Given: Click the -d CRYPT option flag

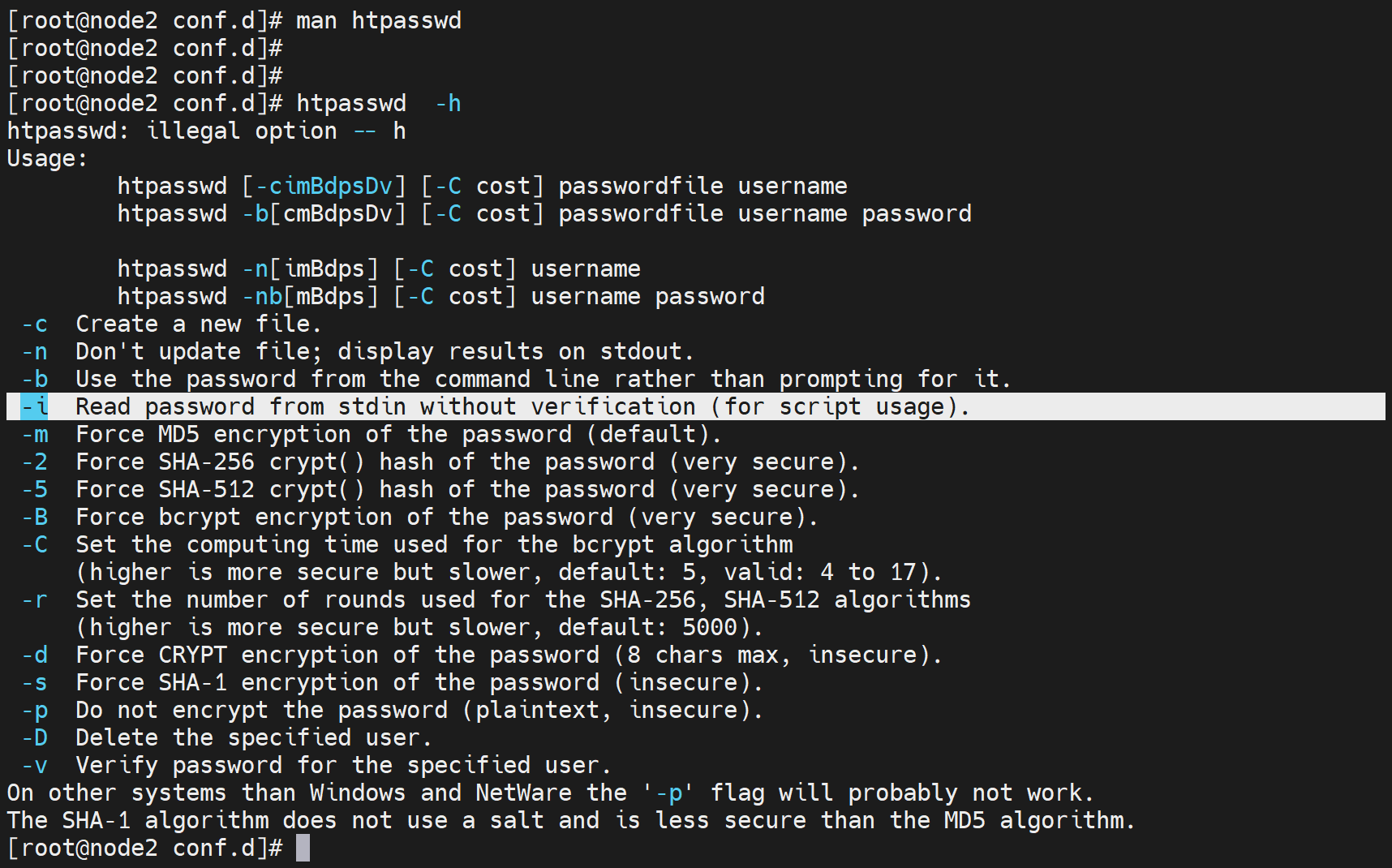Looking at the screenshot, I should 35,655.
